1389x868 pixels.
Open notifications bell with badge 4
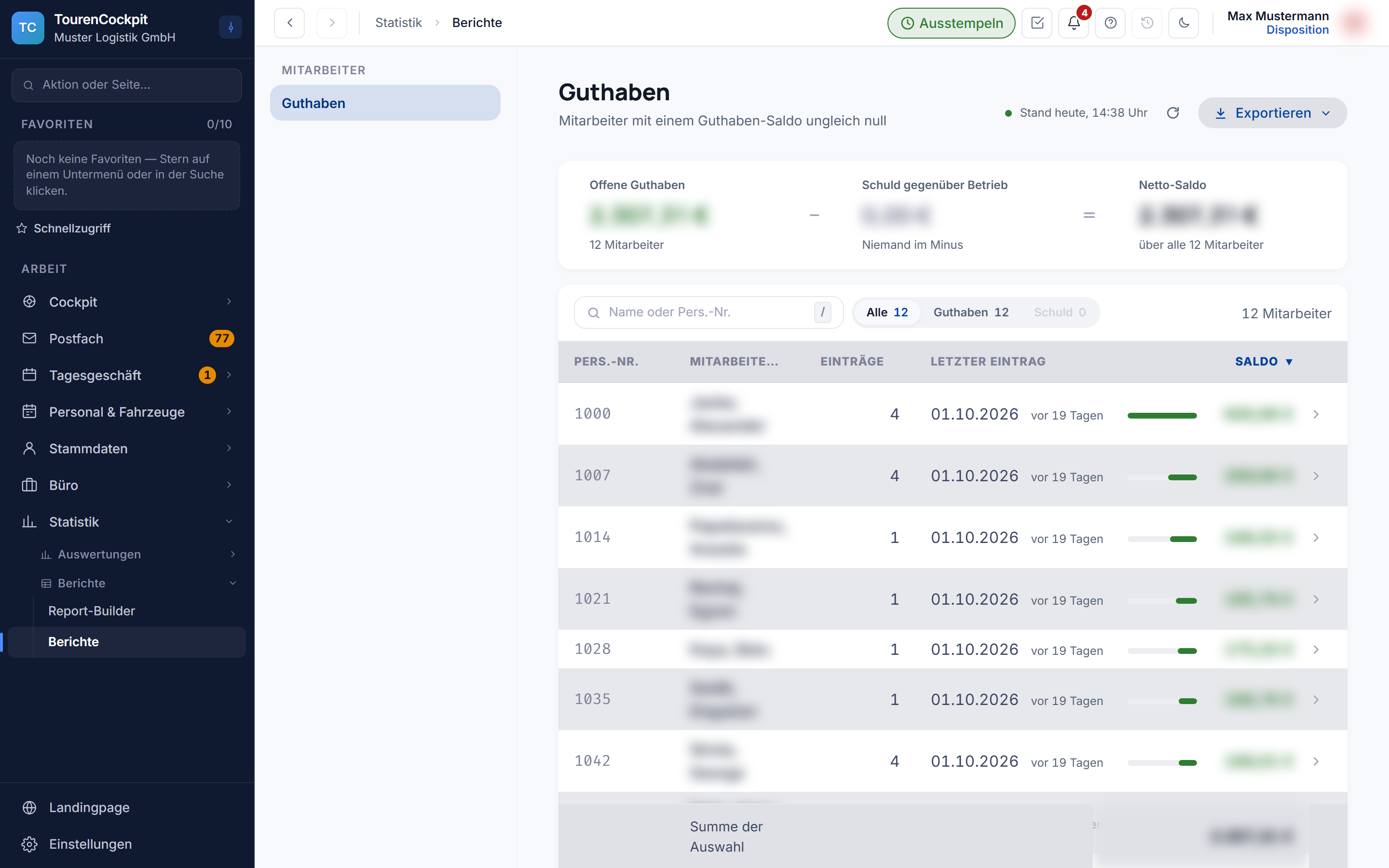(1074, 23)
